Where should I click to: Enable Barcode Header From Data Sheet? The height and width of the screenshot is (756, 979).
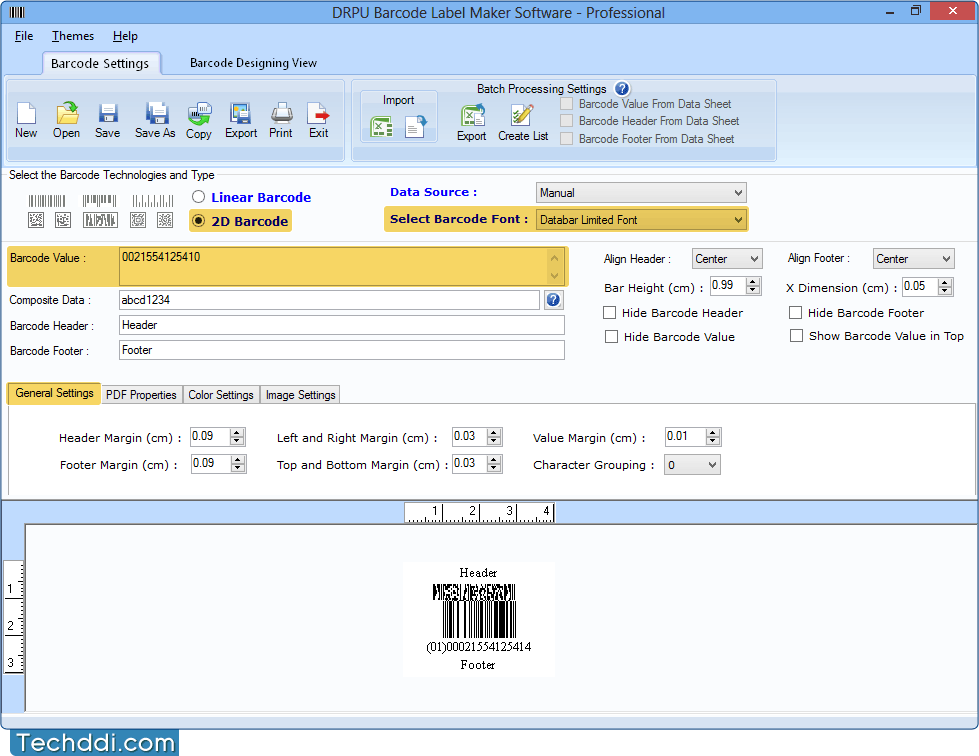click(x=566, y=120)
